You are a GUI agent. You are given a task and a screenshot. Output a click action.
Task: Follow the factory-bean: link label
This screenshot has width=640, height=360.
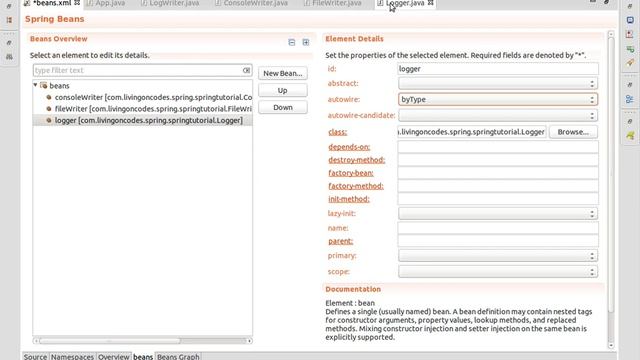tap(351, 173)
